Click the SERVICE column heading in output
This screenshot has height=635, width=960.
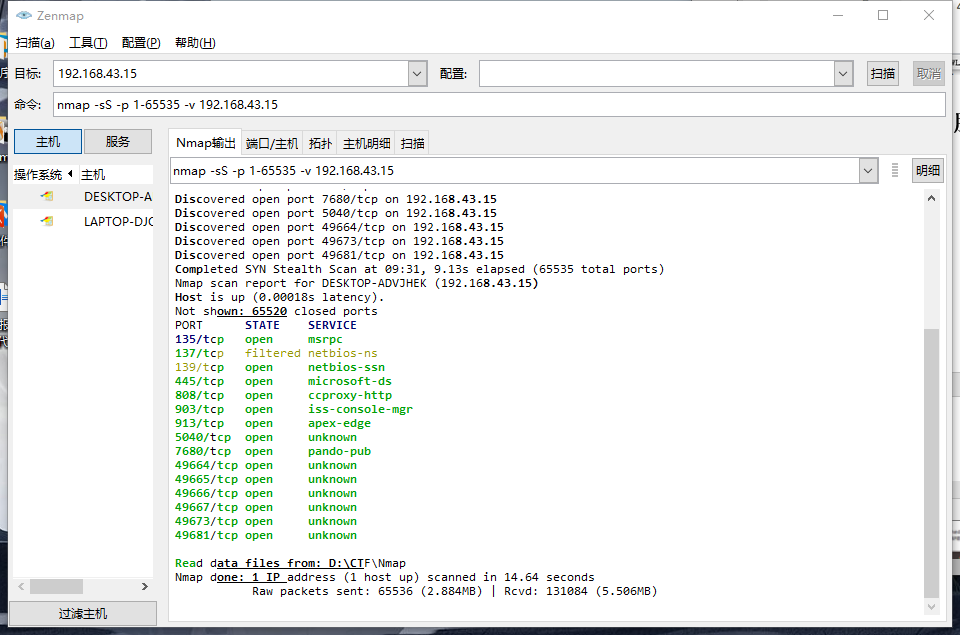tap(332, 325)
